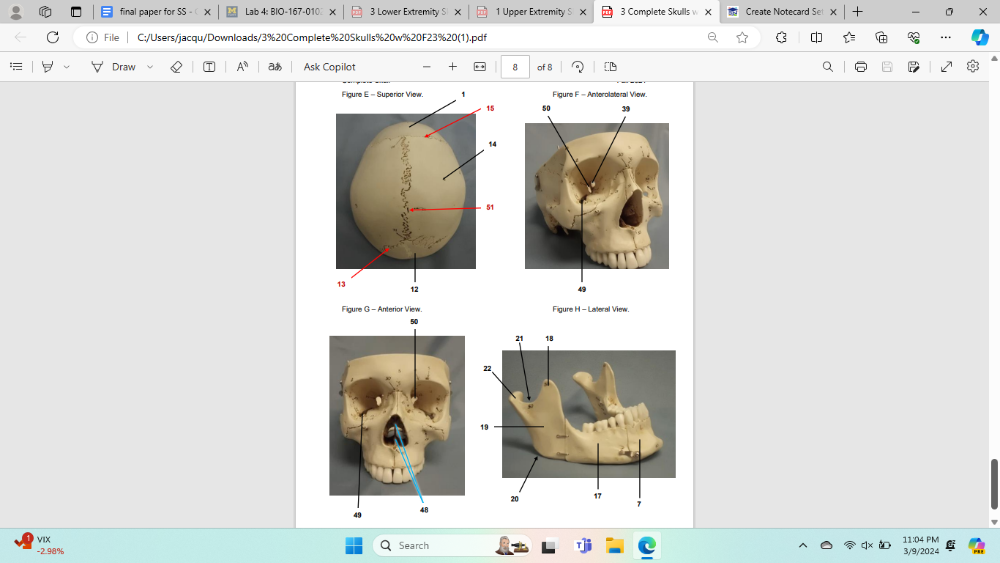Viewport: 1000px width, 563px height.
Task: Print the PDF document
Action: (861, 67)
